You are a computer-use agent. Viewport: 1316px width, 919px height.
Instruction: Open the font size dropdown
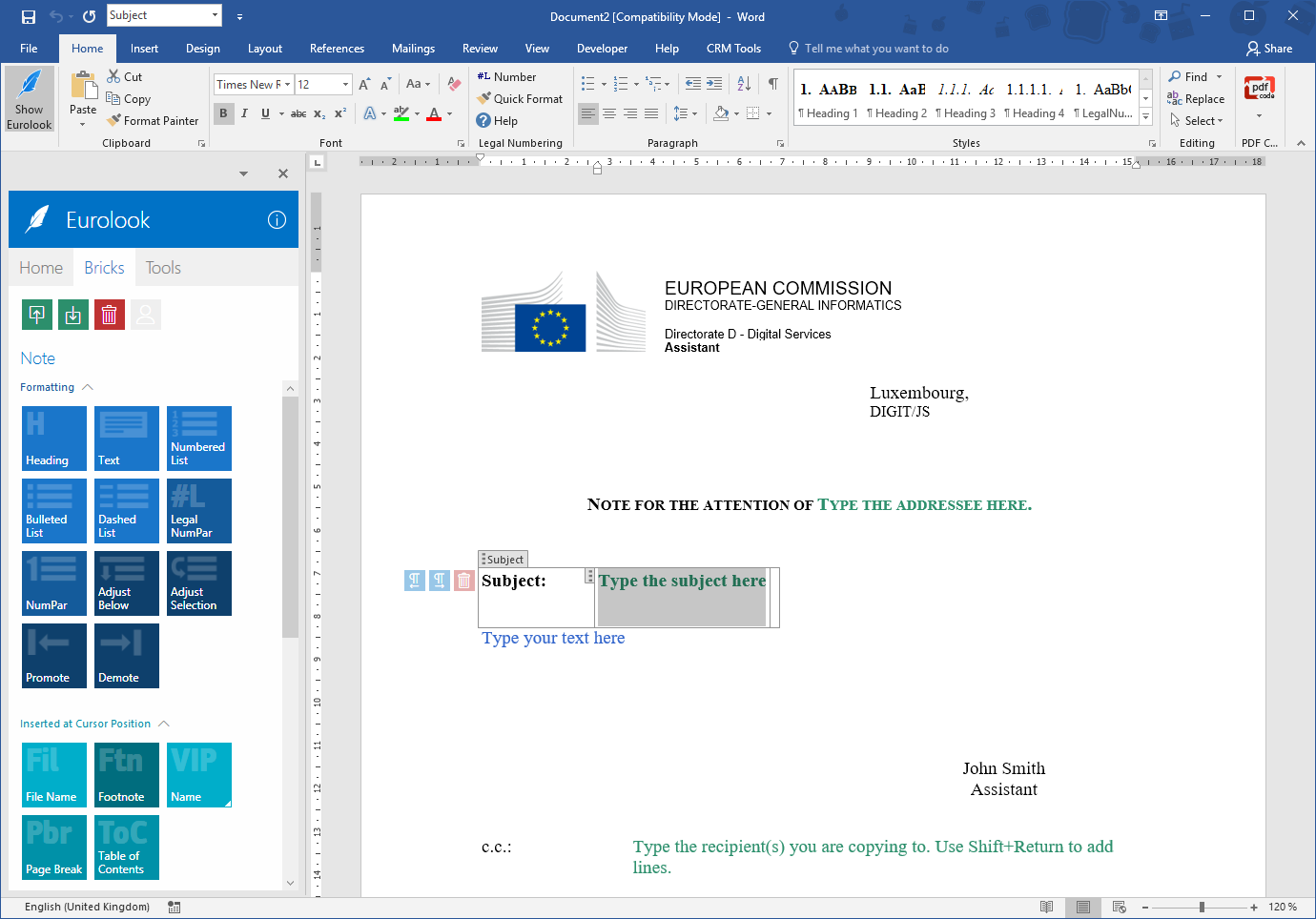(x=346, y=85)
